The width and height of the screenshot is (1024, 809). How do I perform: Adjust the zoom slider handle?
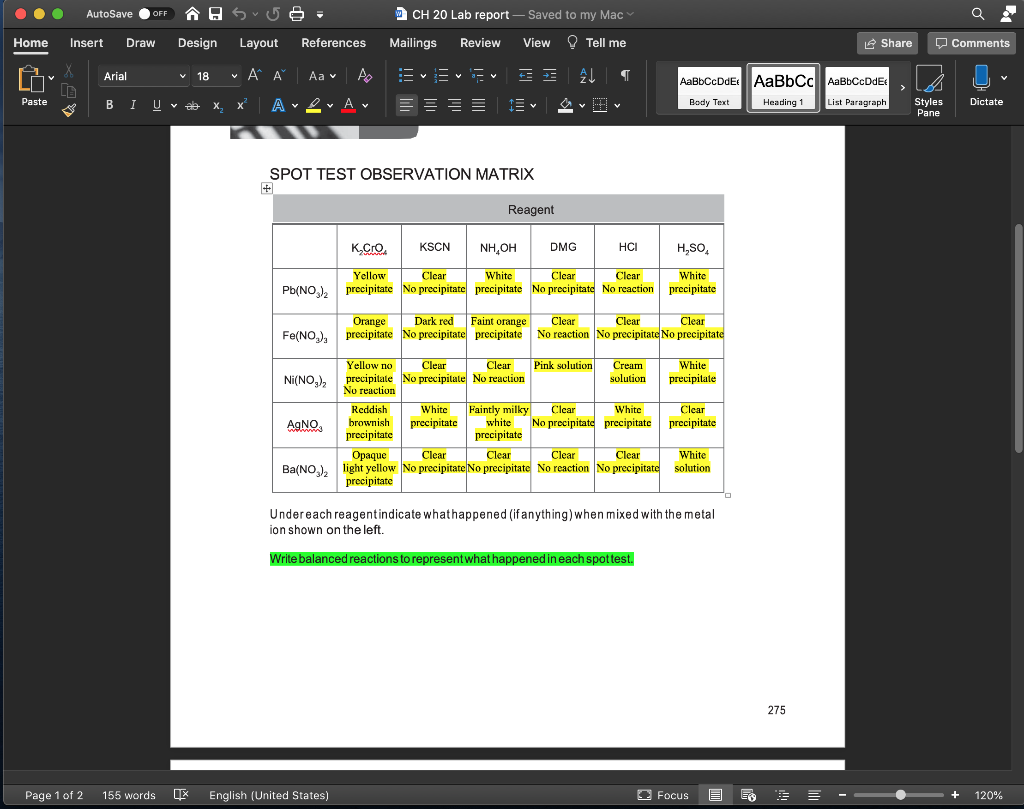point(901,795)
